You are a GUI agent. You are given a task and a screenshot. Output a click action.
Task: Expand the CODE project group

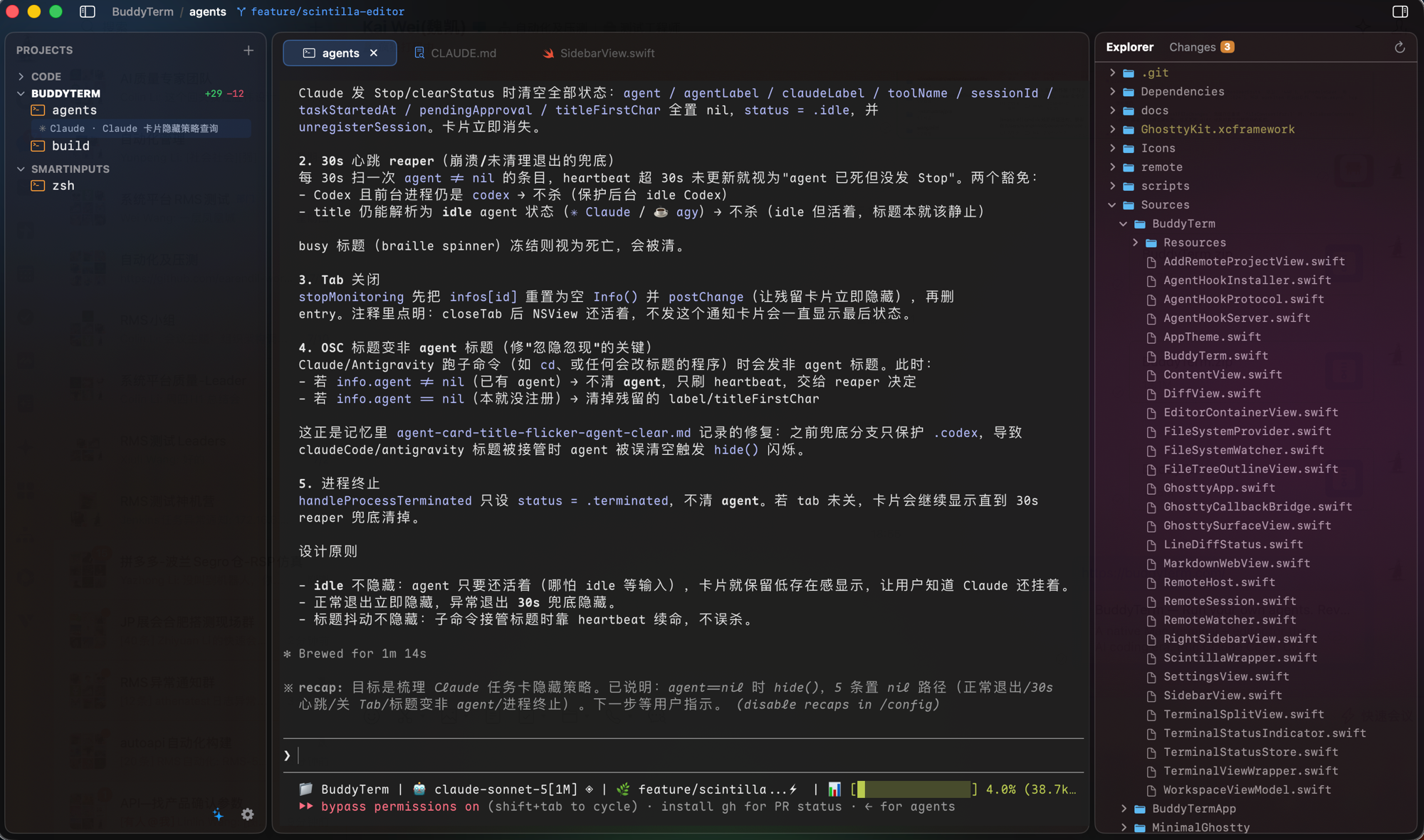[21, 76]
